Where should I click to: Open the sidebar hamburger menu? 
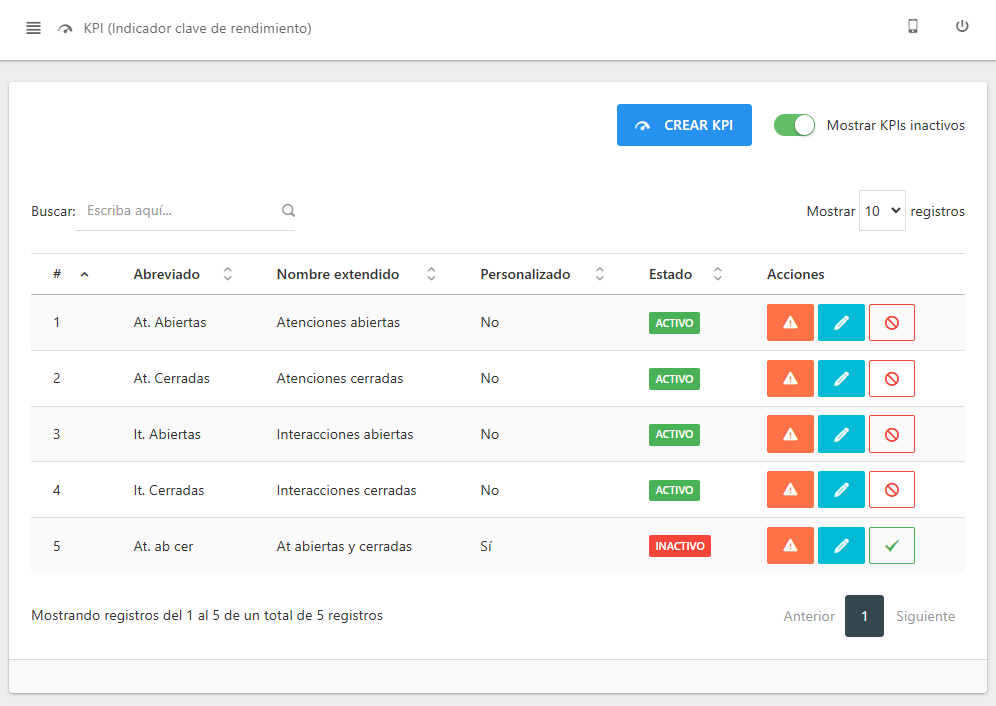[x=33, y=27]
